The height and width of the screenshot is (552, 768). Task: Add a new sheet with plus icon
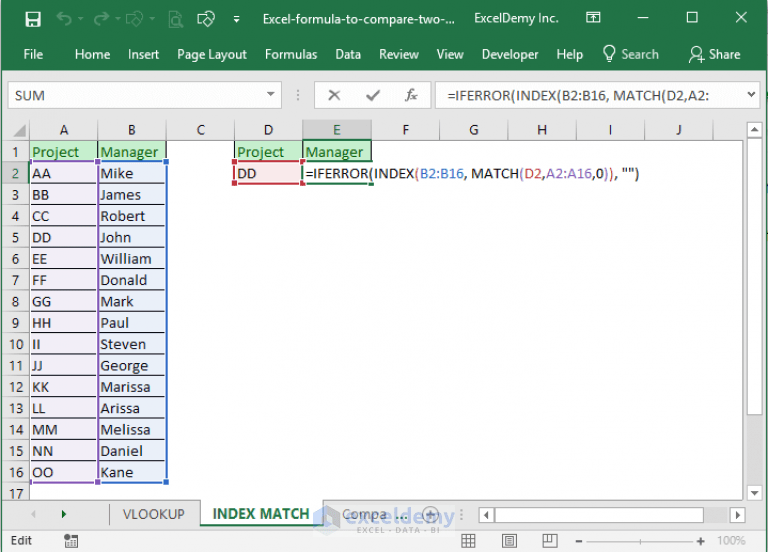pyautogui.click(x=431, y=514)
